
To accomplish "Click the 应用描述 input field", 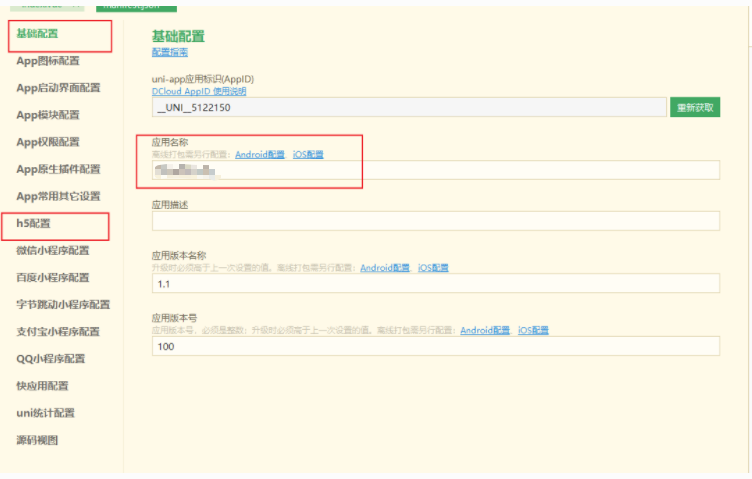I will pos(436,221).
